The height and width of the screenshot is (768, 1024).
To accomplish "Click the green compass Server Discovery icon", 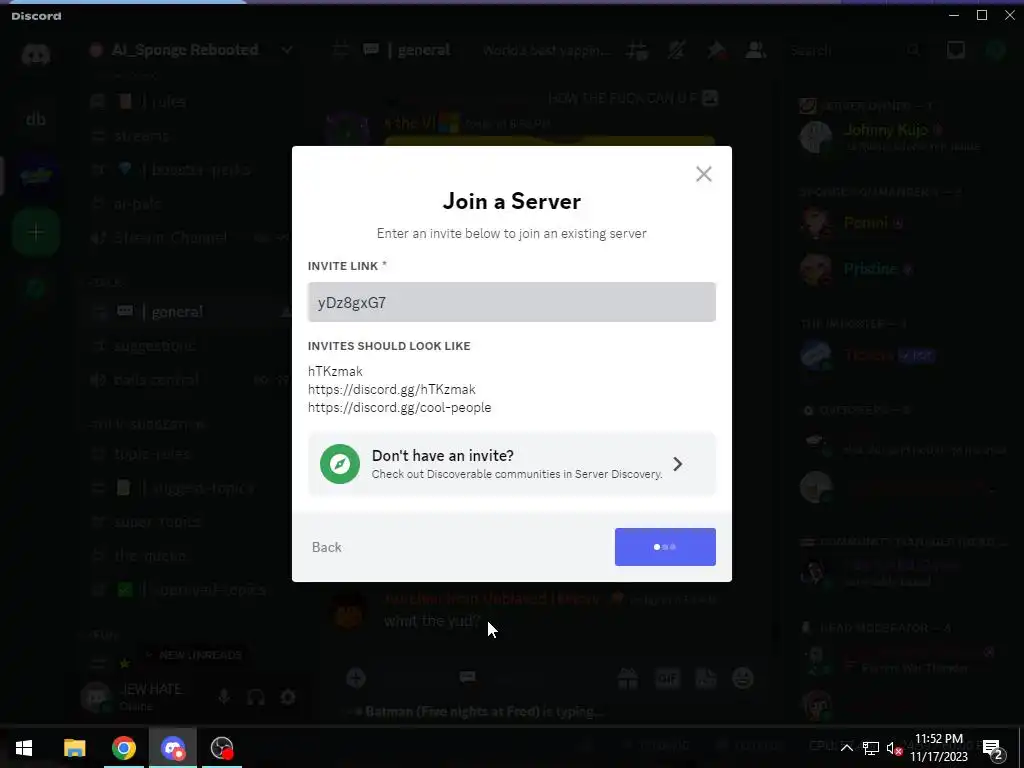I will click(340, 464).
